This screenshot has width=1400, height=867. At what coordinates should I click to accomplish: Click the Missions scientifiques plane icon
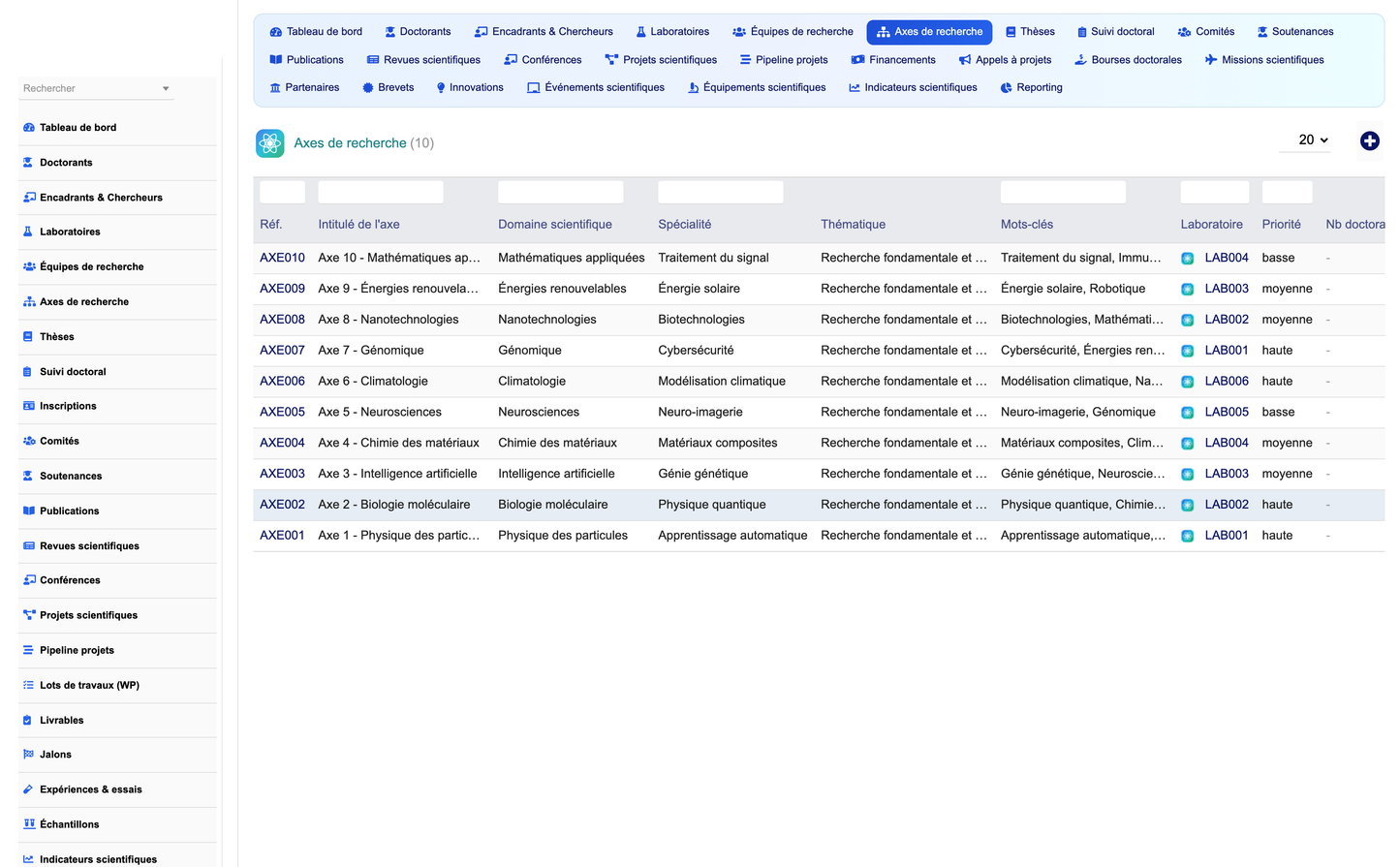point(1211,60)
